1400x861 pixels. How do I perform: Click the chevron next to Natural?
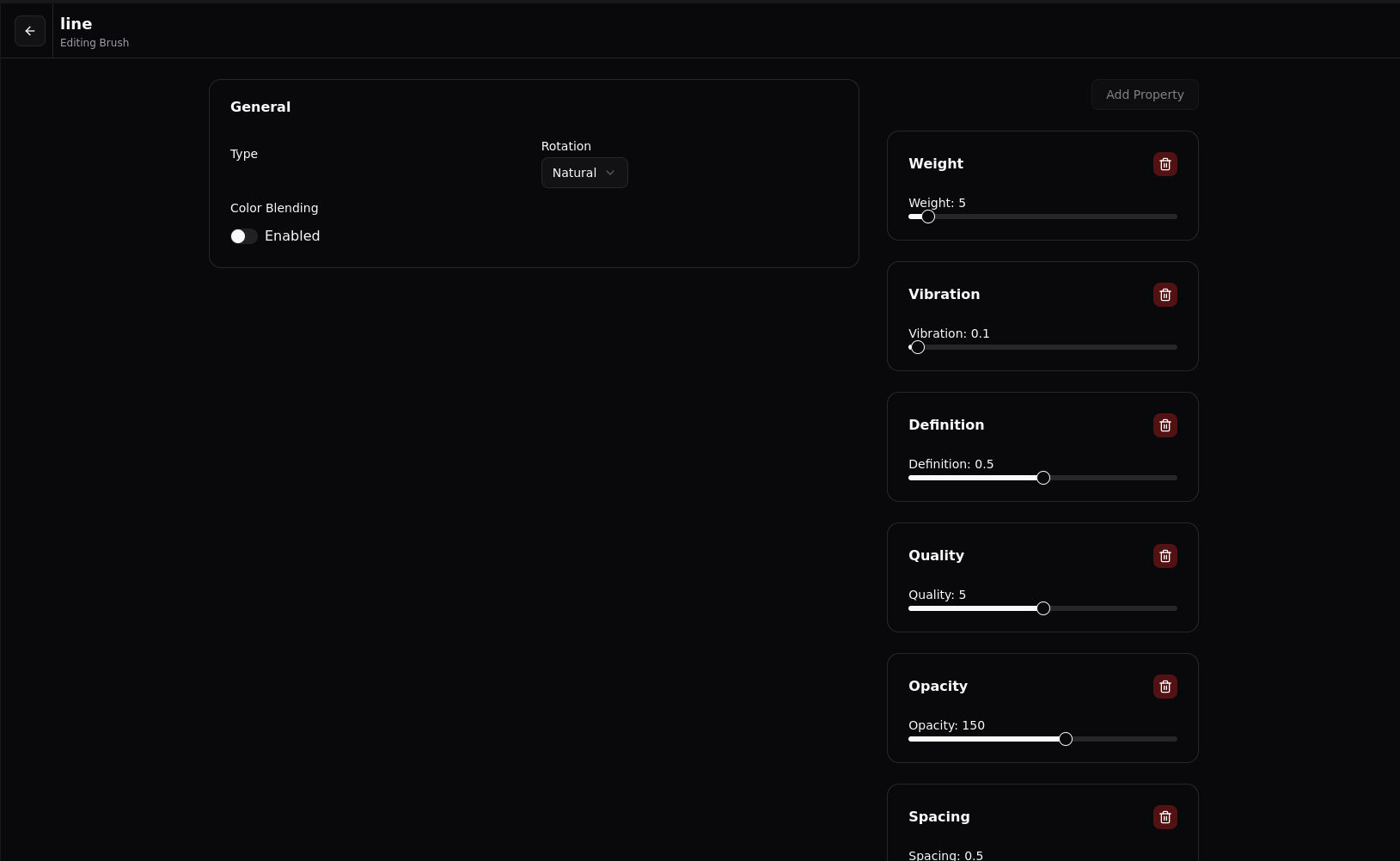pos(610,173)
